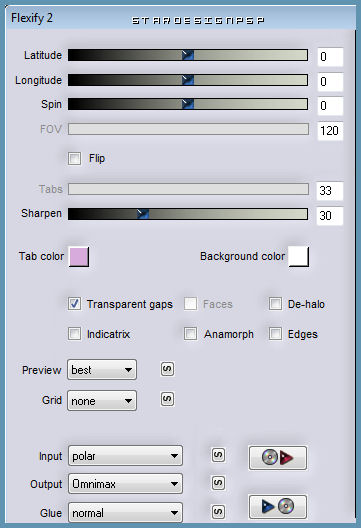The width and height of the screenshot is (361, 528).
Task: Open the pink Tab color swatch
Action: pos(79,257)
